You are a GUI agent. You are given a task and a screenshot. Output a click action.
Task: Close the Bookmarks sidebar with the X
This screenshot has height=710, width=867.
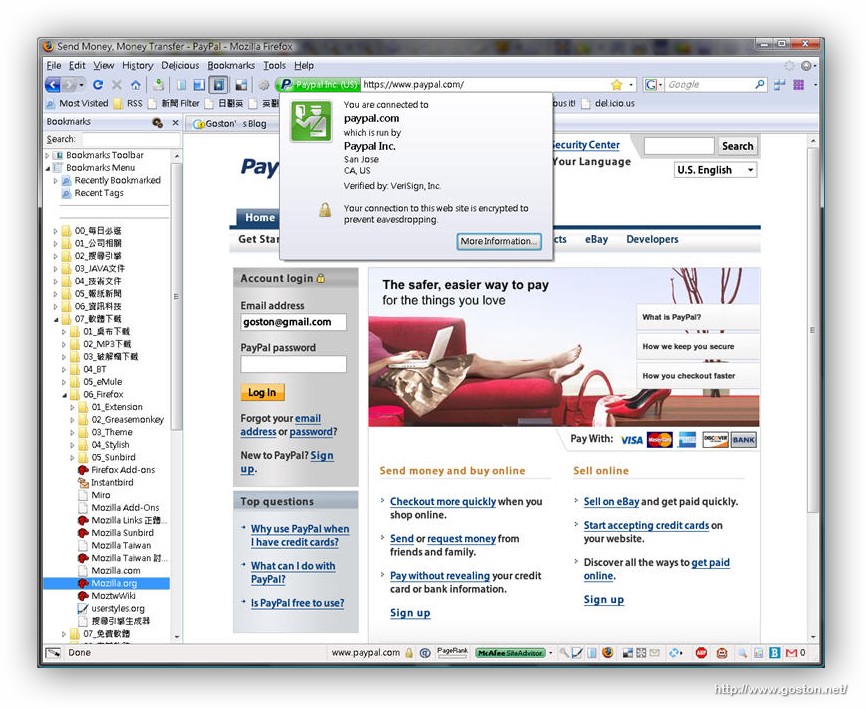(x=175, y=122)
